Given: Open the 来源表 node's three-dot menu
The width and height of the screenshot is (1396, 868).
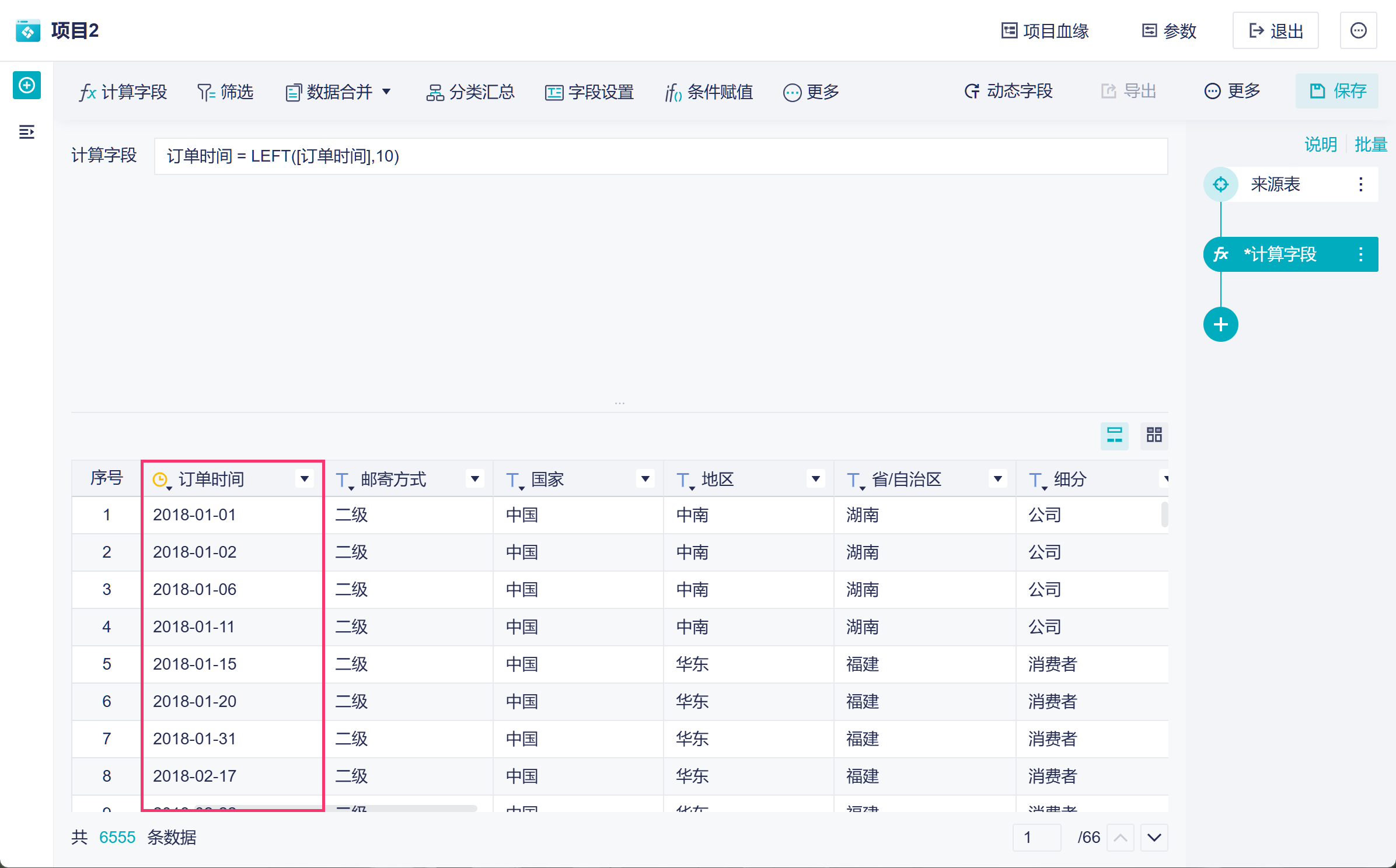Looking at the screenshot, I should click(x=1360, y=184).
